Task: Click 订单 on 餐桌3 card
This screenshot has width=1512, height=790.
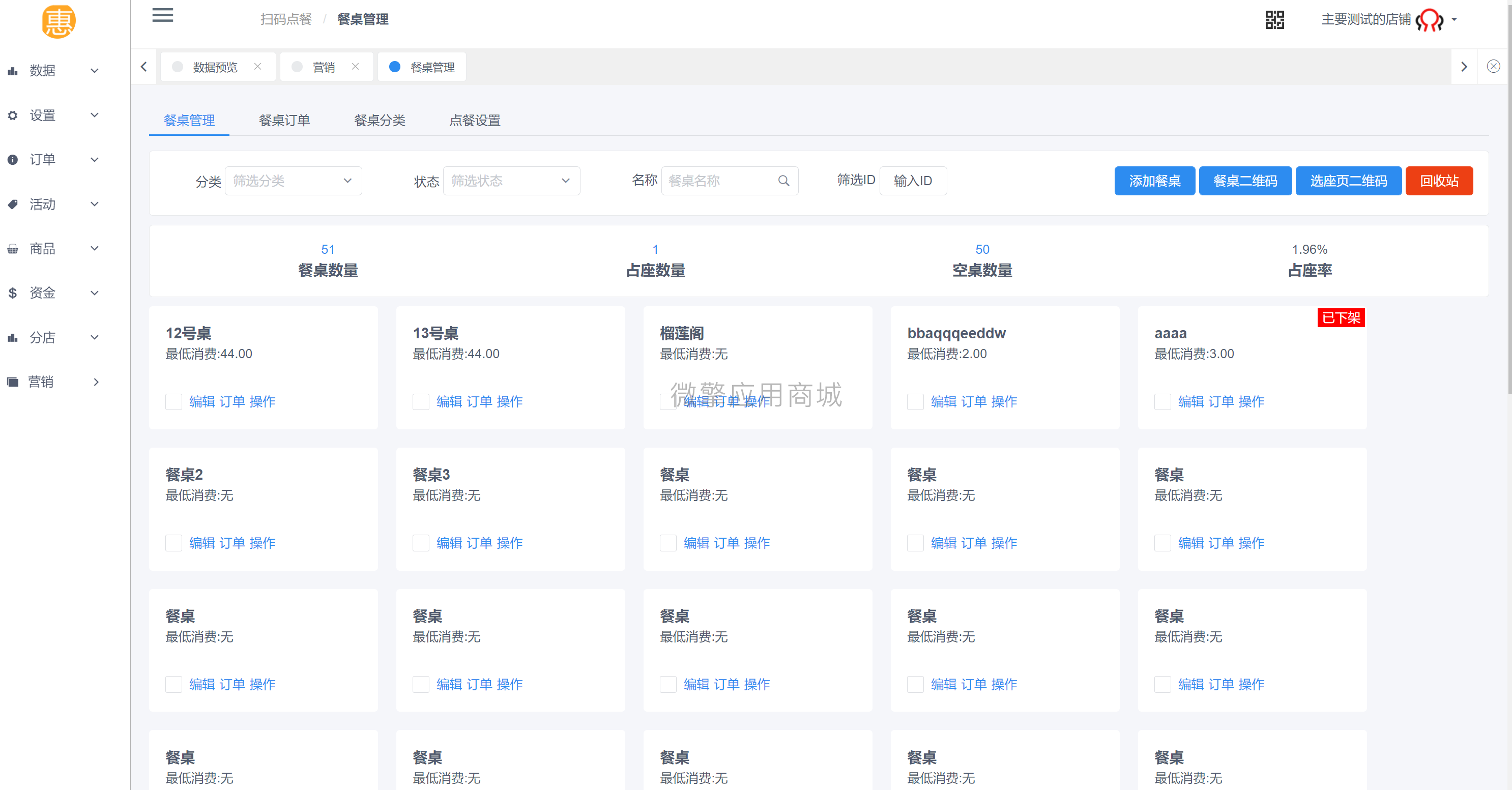Action: pyautogui.click(x=479, y=543)
